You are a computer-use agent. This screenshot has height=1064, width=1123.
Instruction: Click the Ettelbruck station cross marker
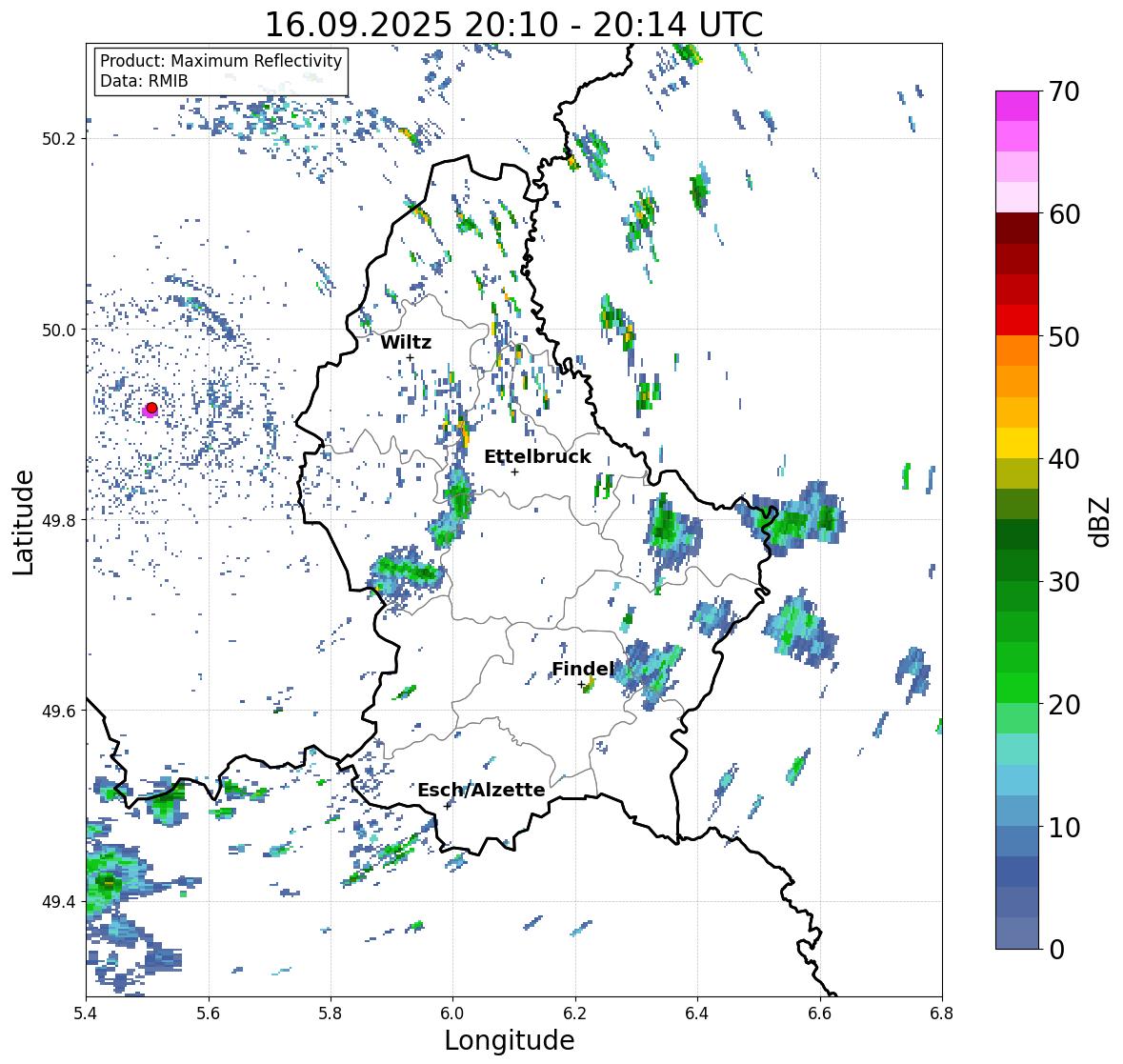pos(514,472)
